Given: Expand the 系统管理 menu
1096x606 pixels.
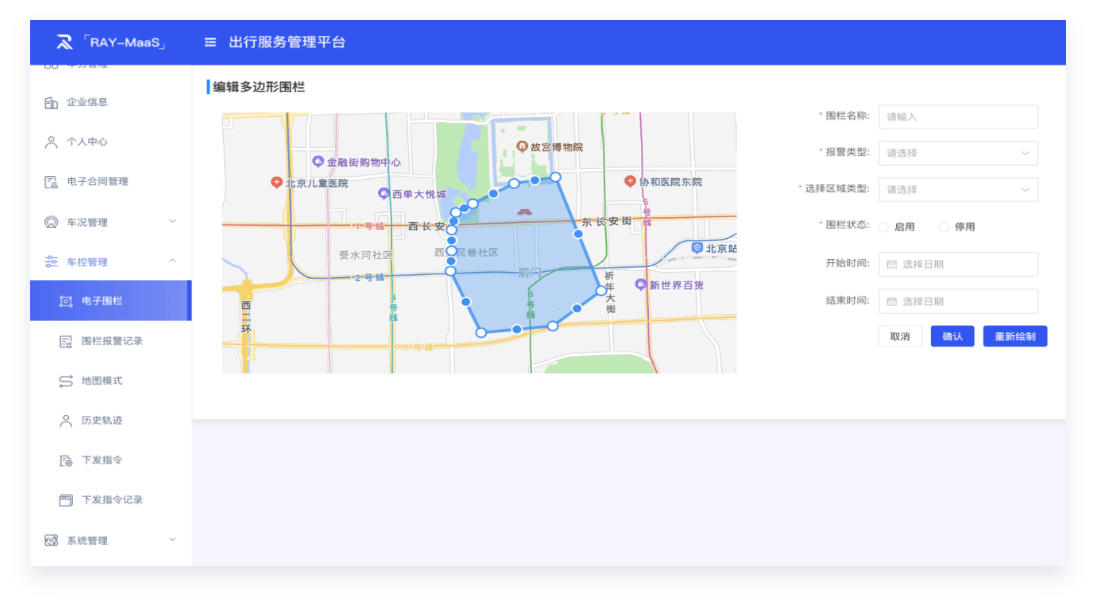Looking at the screenshot, I should [x=110, y=541].
